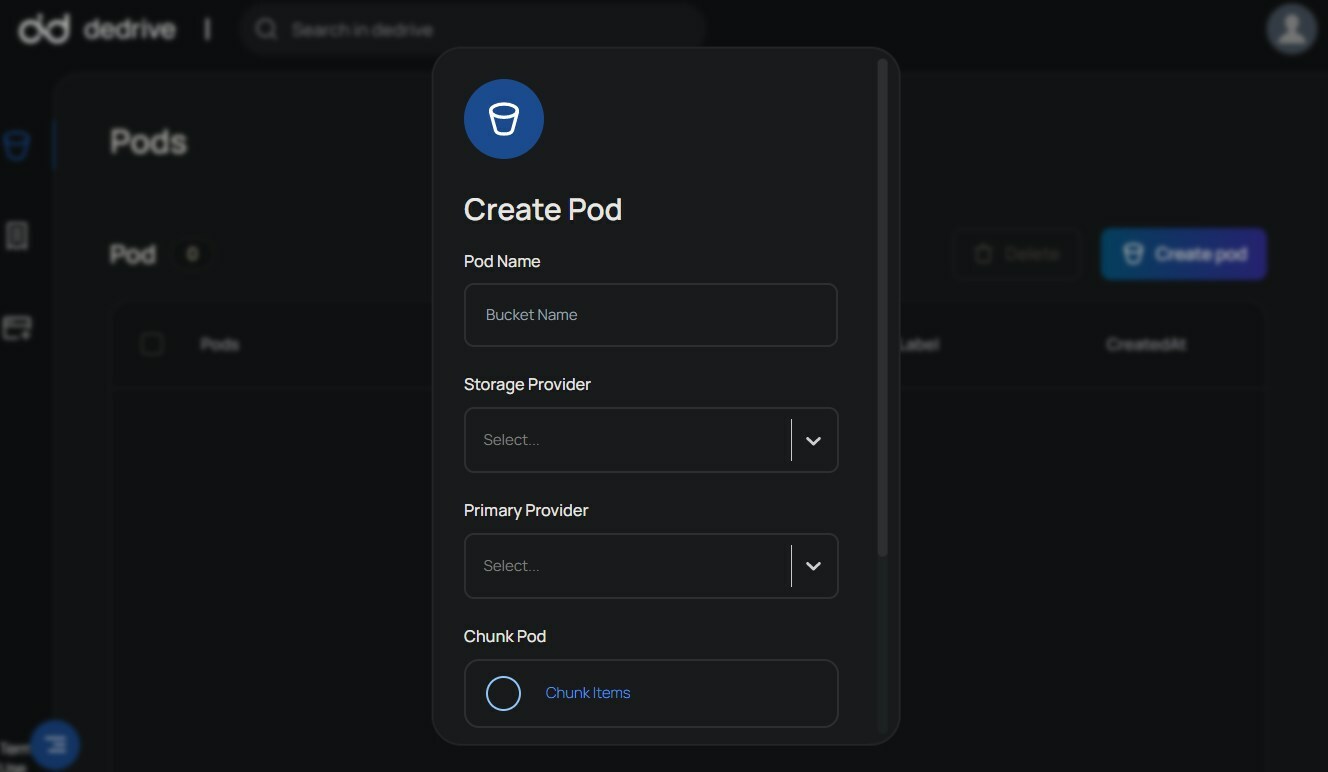Viewport: 1328px width, 772px height.
Task: Tick the select-all checkbox in Pods table
Action: (152, 345)
